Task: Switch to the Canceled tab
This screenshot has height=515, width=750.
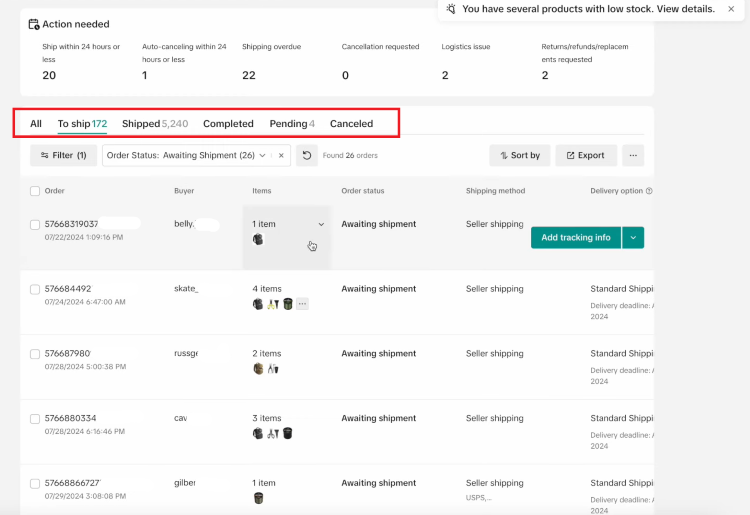Action: coord(351,124)
